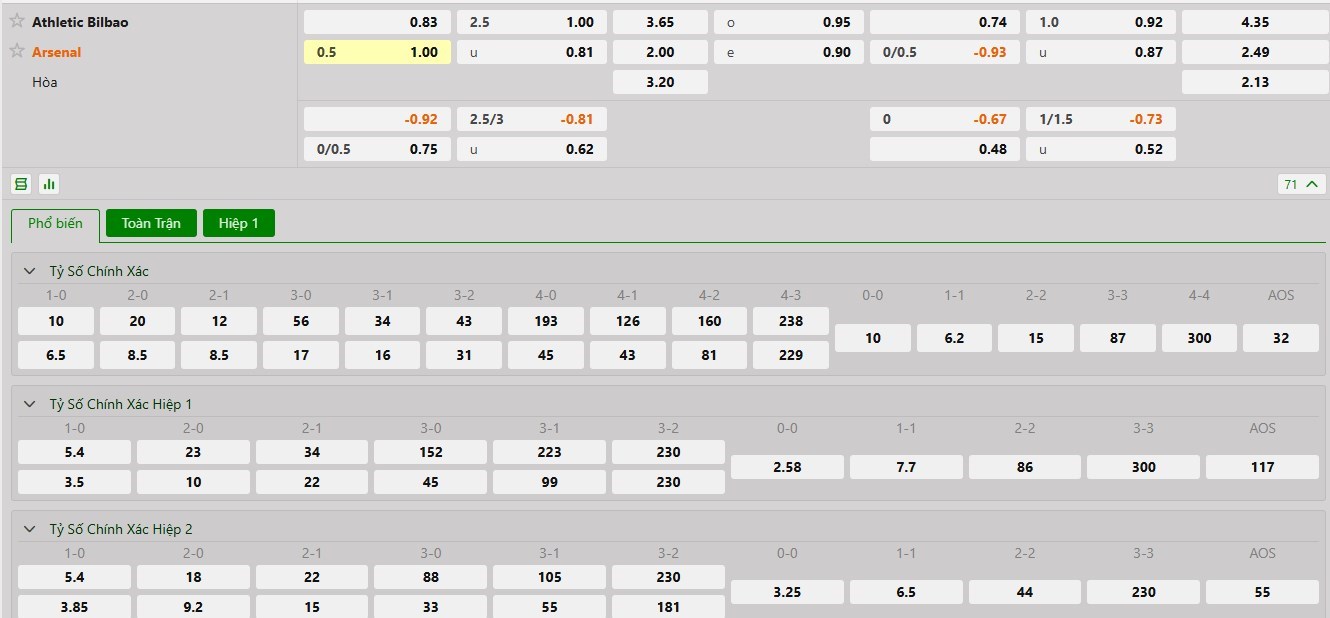Select alternate handicap odds -0.92
1330x618 pixels.
pos(377,119)
